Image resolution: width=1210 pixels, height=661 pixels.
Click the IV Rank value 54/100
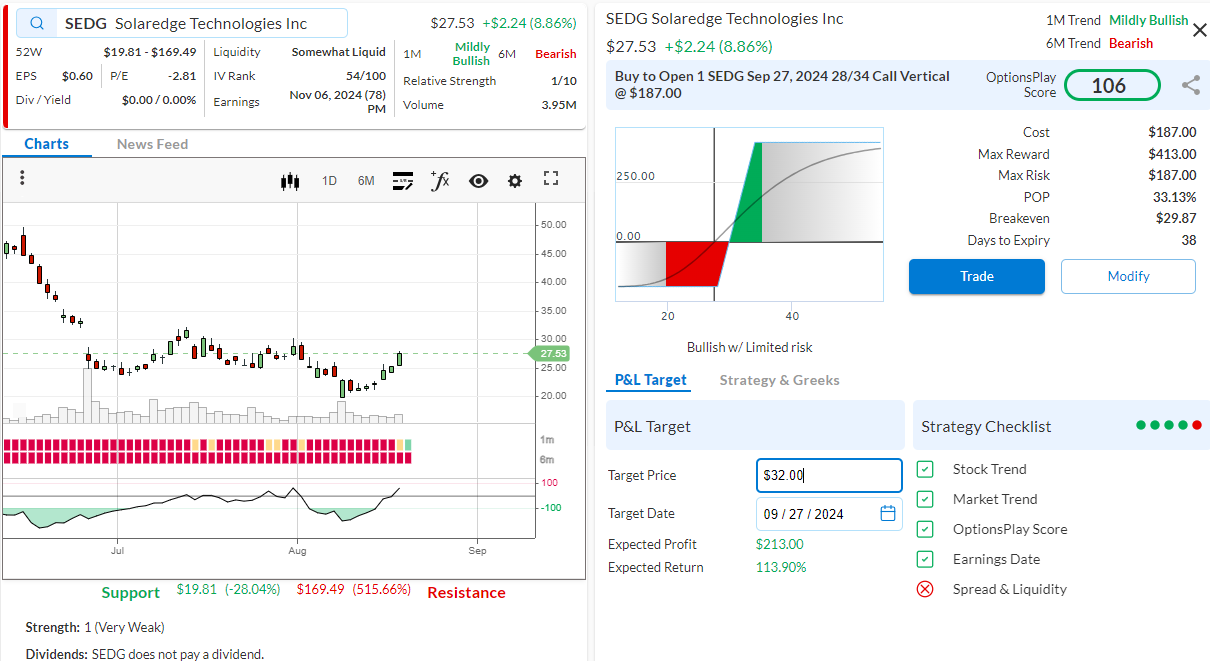click(366, 76)
